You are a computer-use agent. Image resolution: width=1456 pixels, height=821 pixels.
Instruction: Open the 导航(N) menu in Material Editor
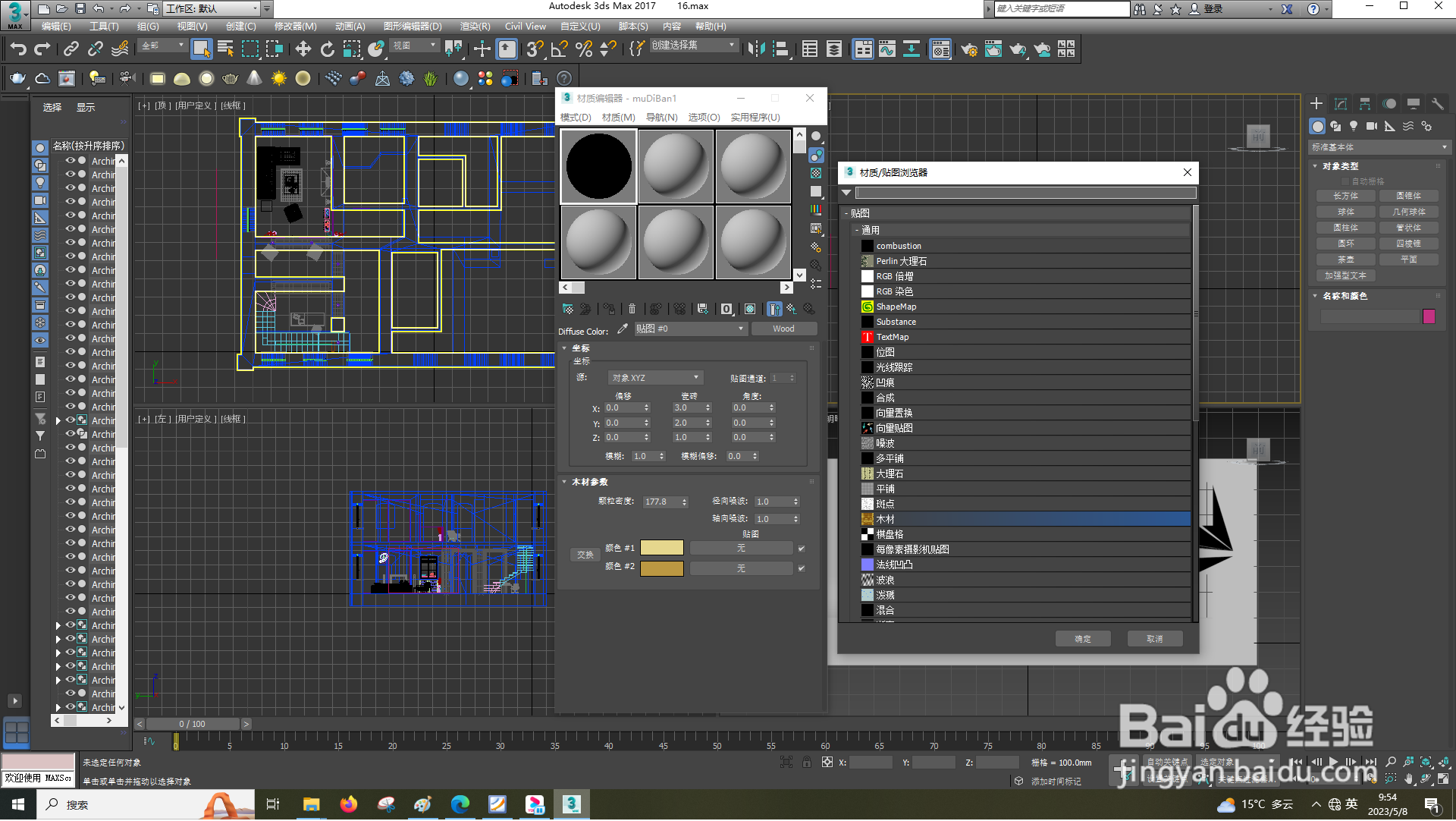pyautogui.click(x=661, y=117)
